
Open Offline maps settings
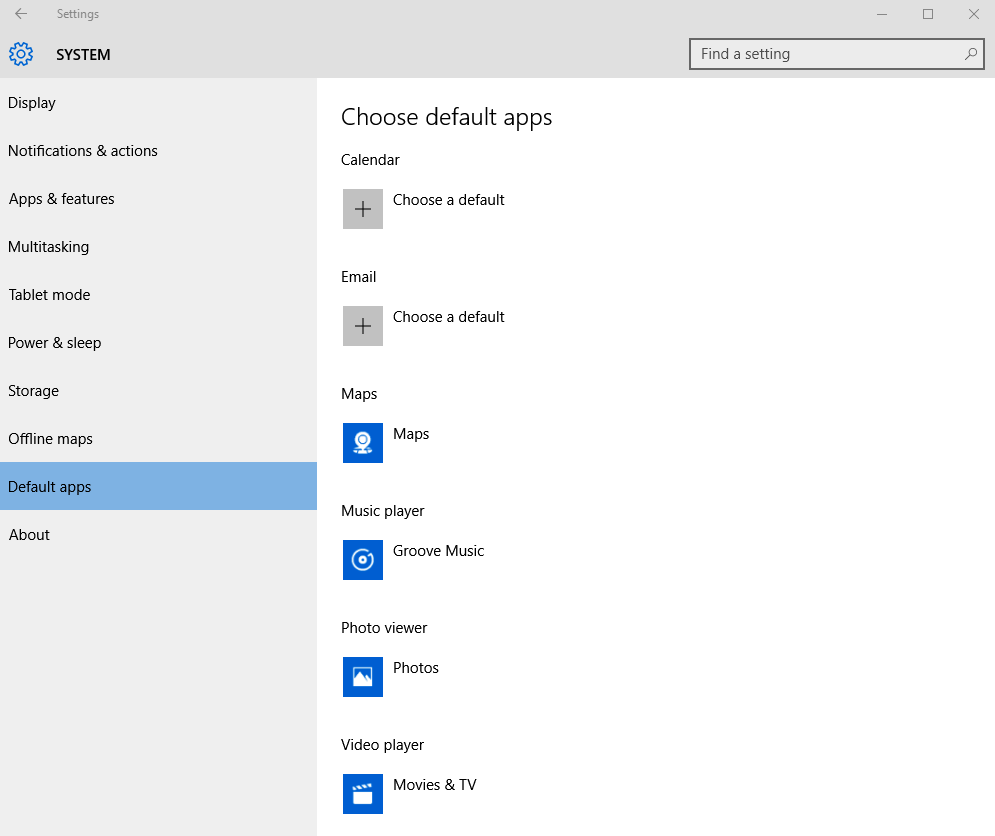tap(51, 439)
